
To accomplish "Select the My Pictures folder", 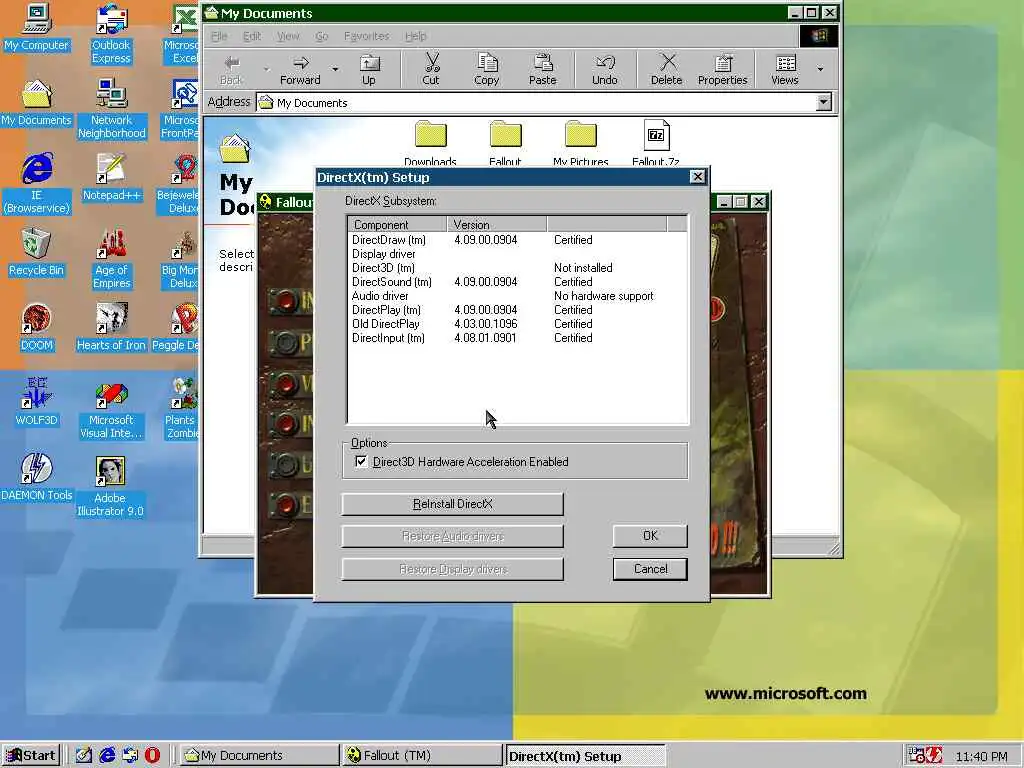I will click(581, 142).
